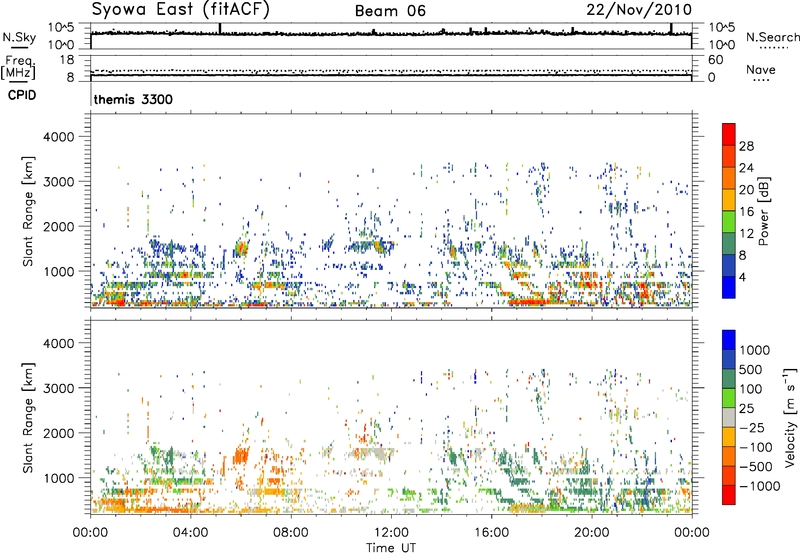The height and width of the screenshot is (554, 800).
Task: Click the yellow-orange 16–20 dB power swatch
Action: 729,200
